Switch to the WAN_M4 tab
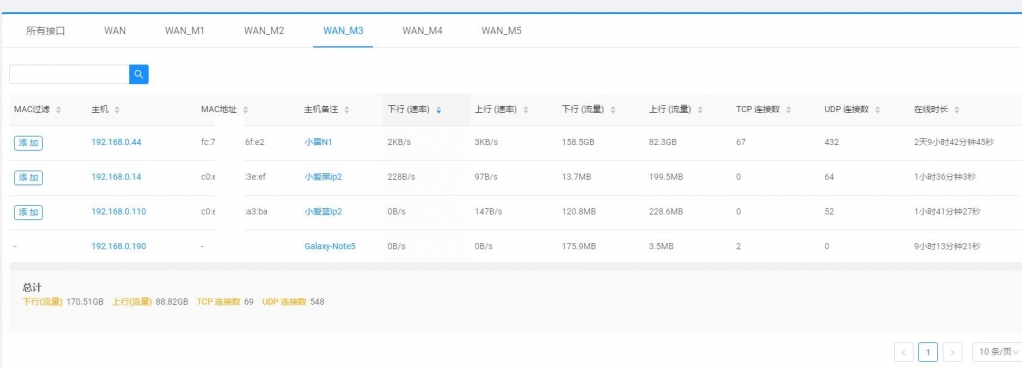Viewport: 1022px width, 368px height. click(x=422, y=31)
